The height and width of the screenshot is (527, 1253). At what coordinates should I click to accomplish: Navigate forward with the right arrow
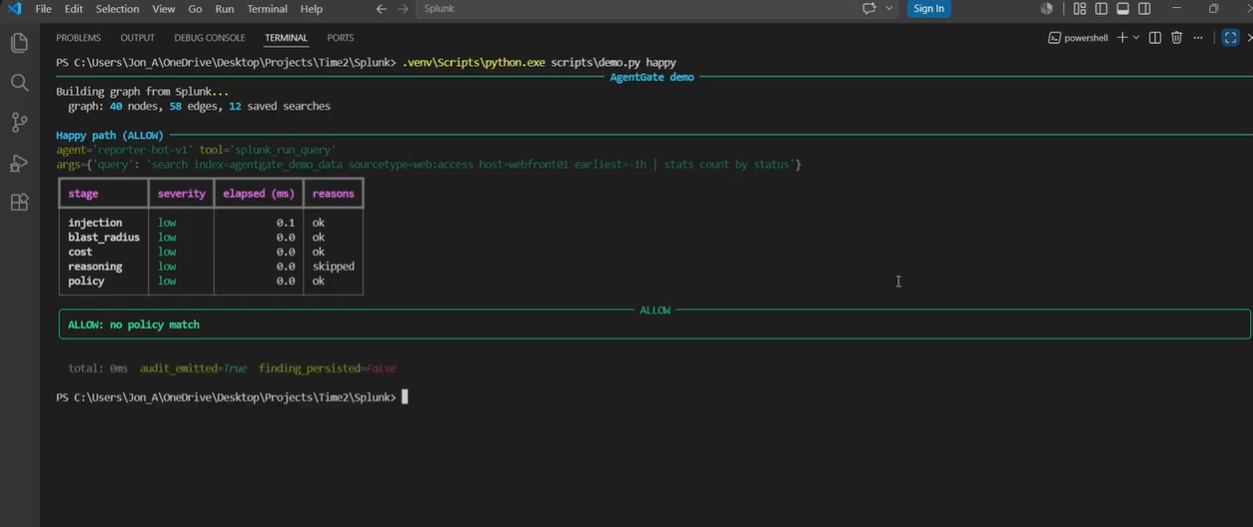pos(403,9)
